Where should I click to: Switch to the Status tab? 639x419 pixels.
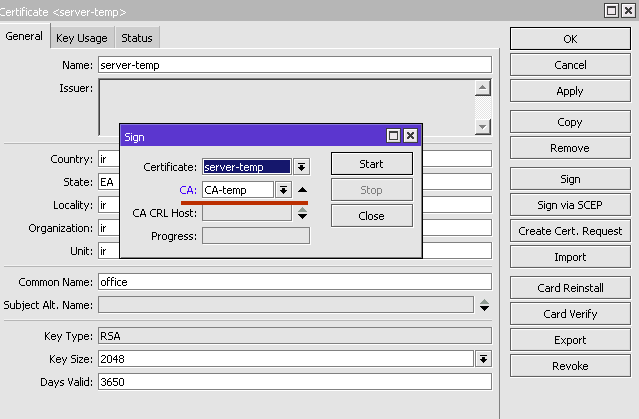click(137, 38)
